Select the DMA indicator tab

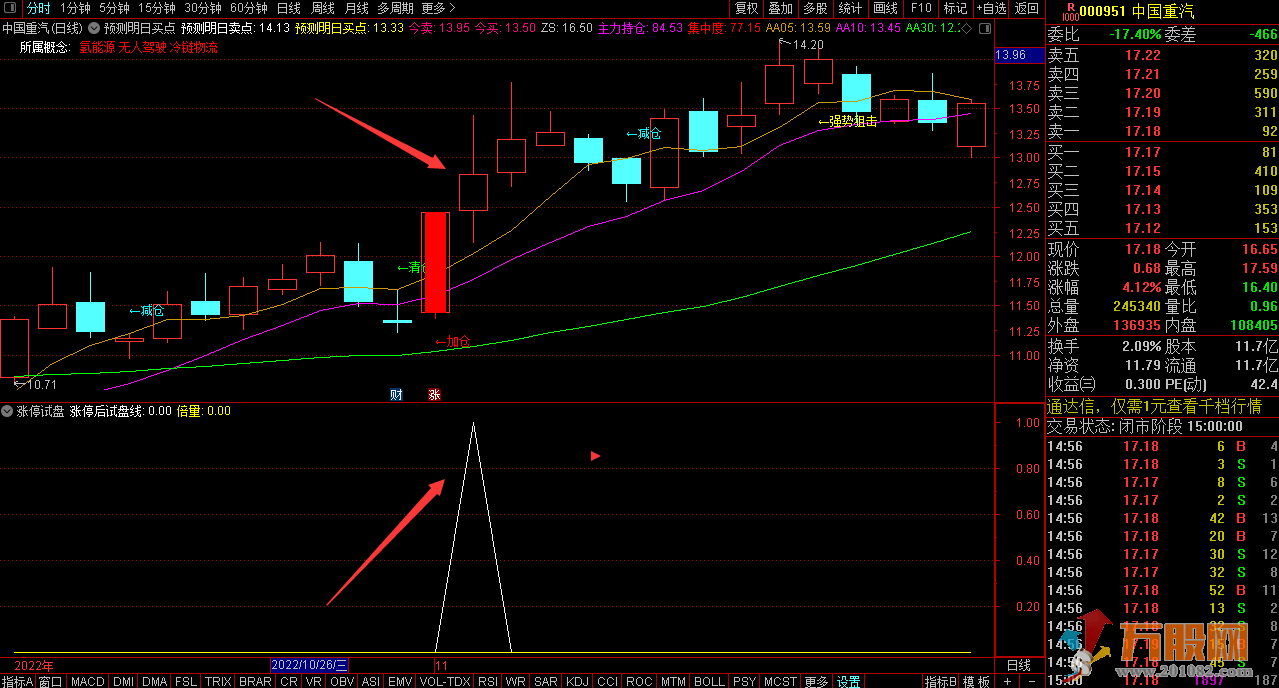[x=154, y=681]
